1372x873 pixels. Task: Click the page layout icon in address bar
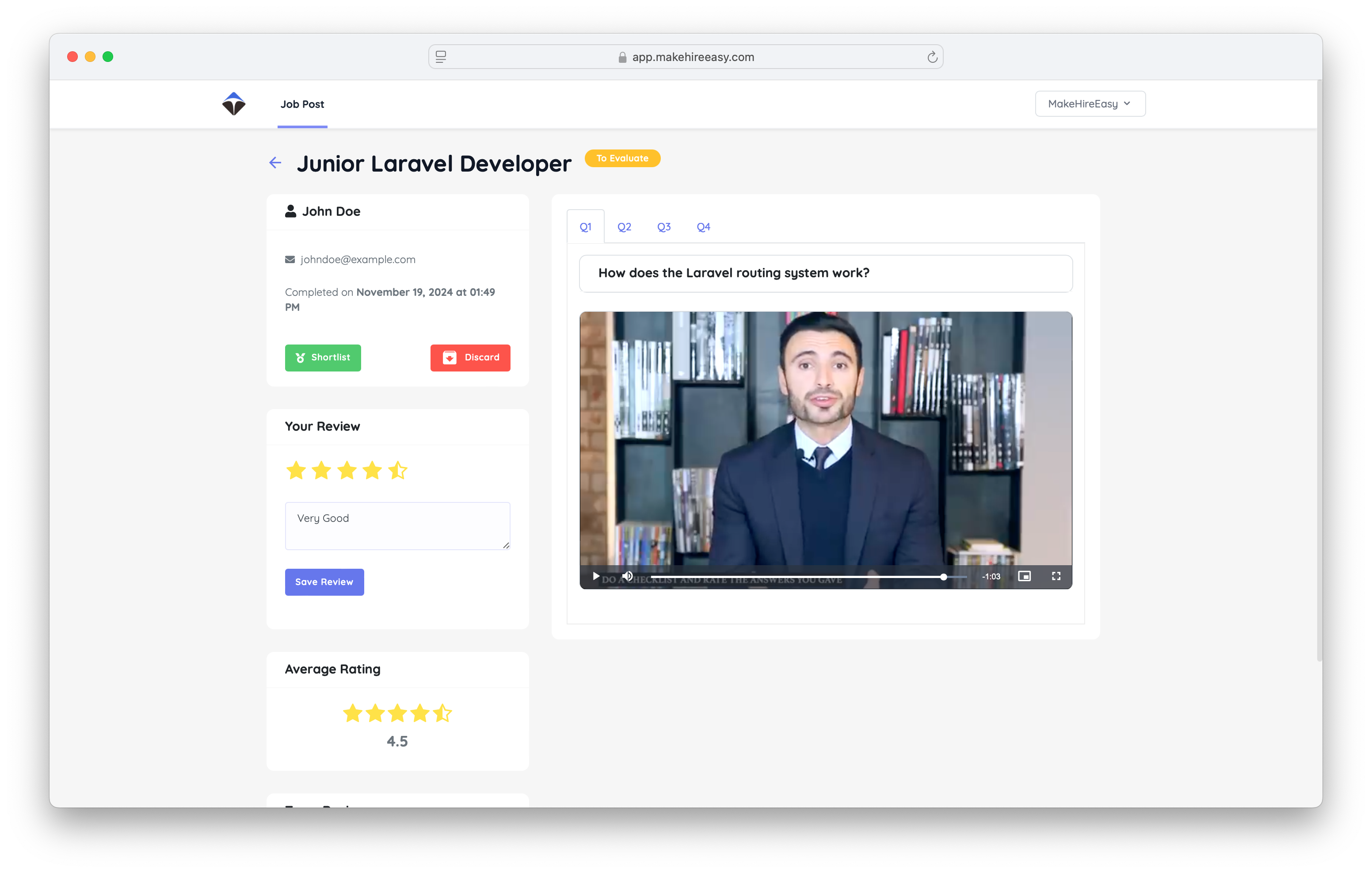441,57
